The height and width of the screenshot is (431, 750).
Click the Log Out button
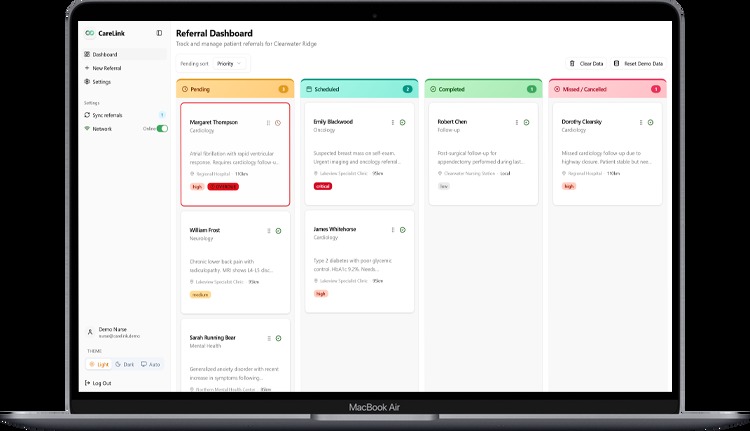pyautogui.click(x=98, y=383)
